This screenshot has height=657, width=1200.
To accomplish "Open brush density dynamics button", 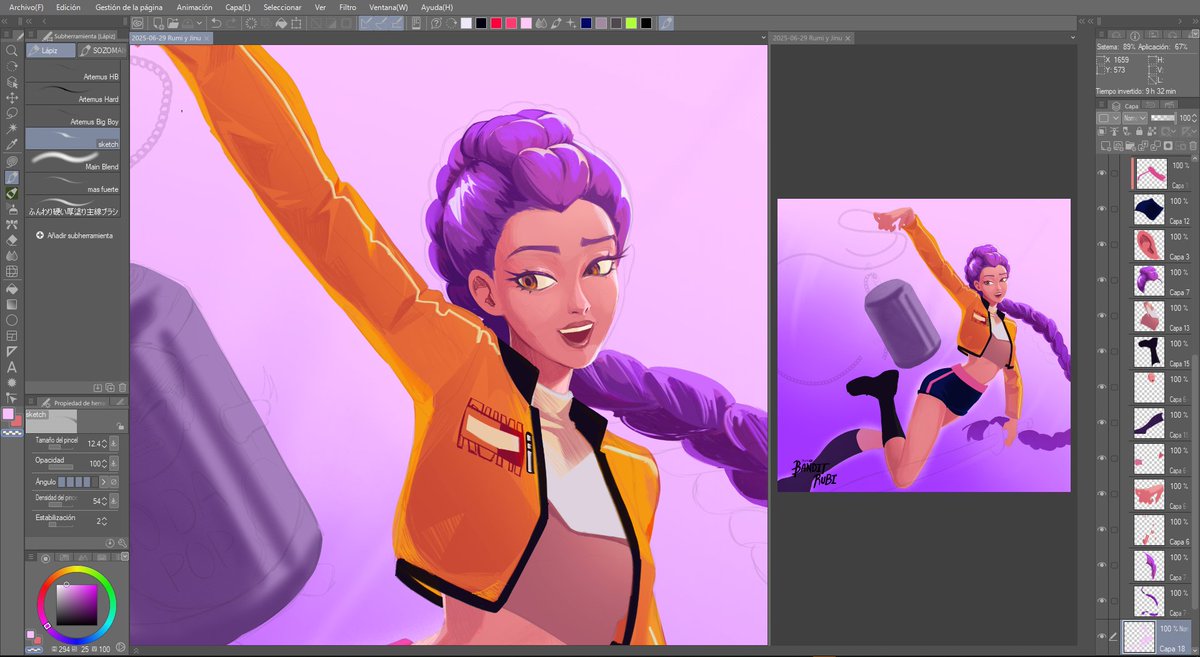I will click(113, 500).
